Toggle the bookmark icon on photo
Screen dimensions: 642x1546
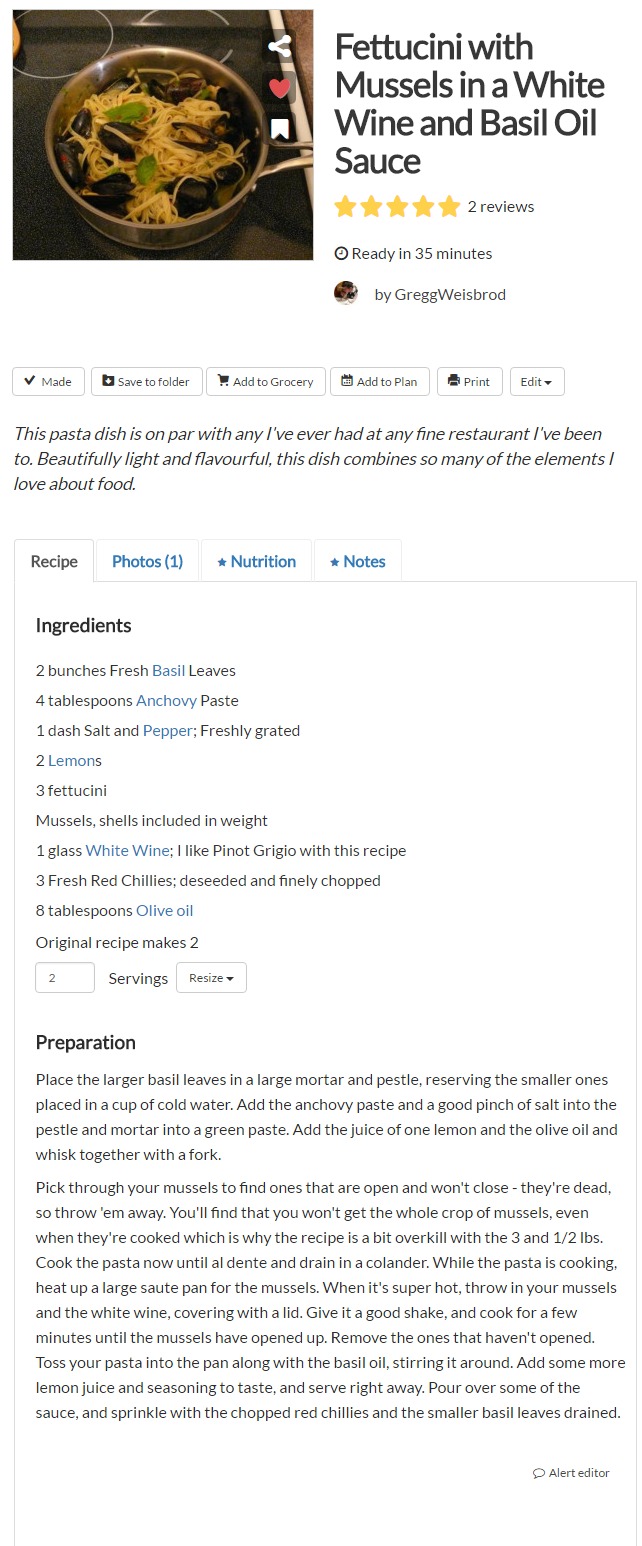[280, 129]
